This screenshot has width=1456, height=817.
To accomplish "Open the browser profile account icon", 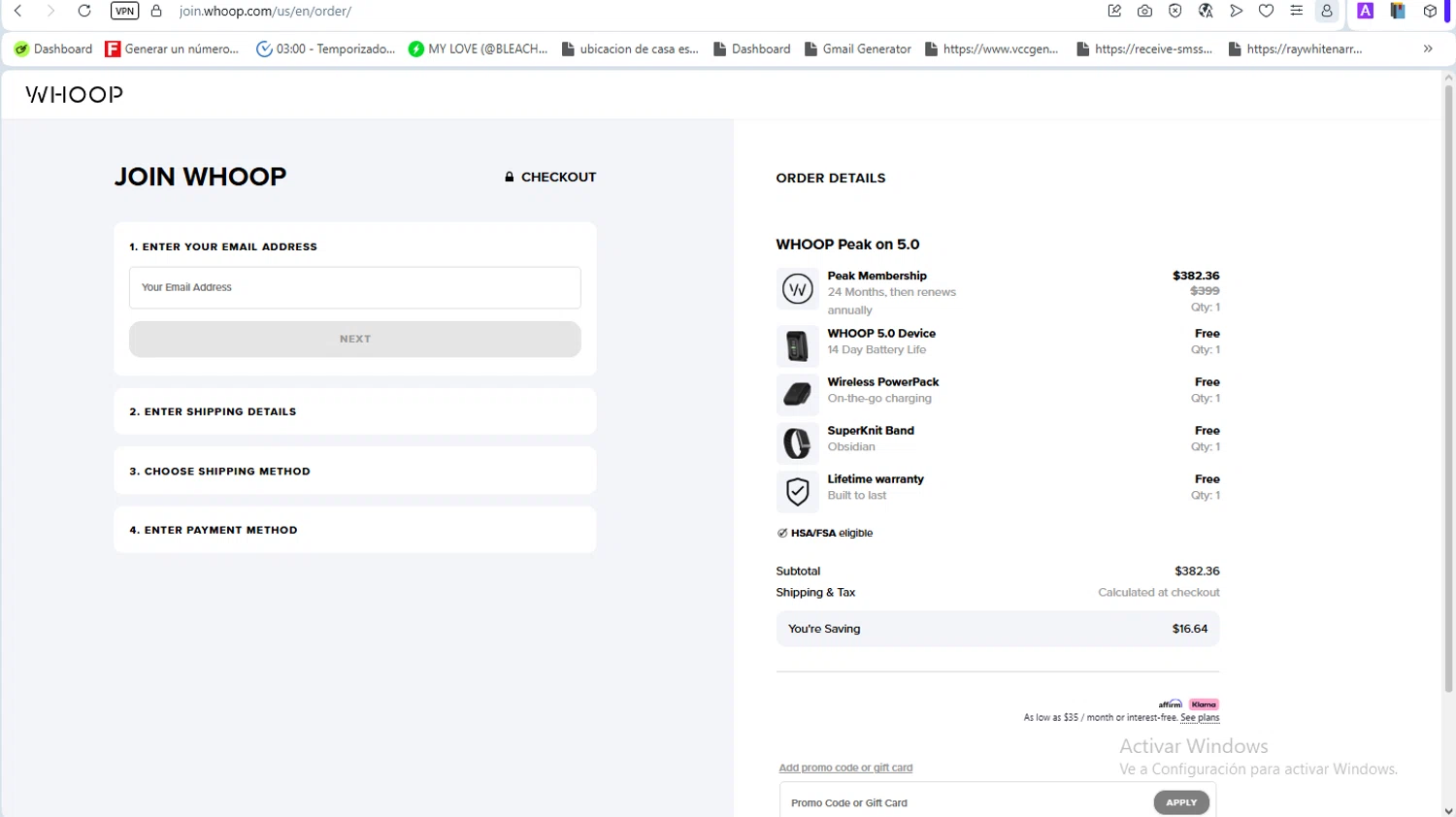I will (1327, 12).
